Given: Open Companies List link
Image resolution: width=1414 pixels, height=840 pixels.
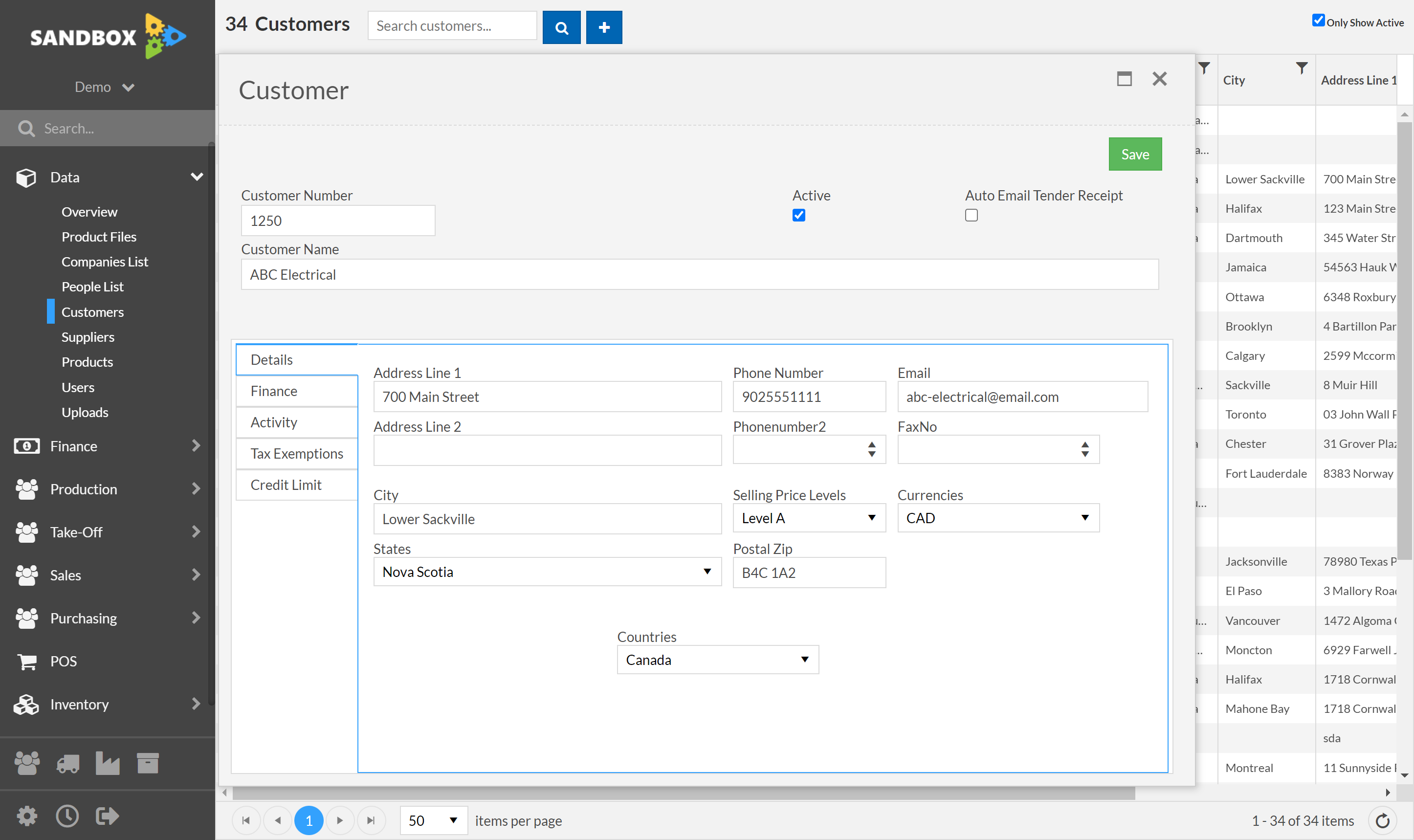Looking at the screenshot, I should (x=105, y=262).
